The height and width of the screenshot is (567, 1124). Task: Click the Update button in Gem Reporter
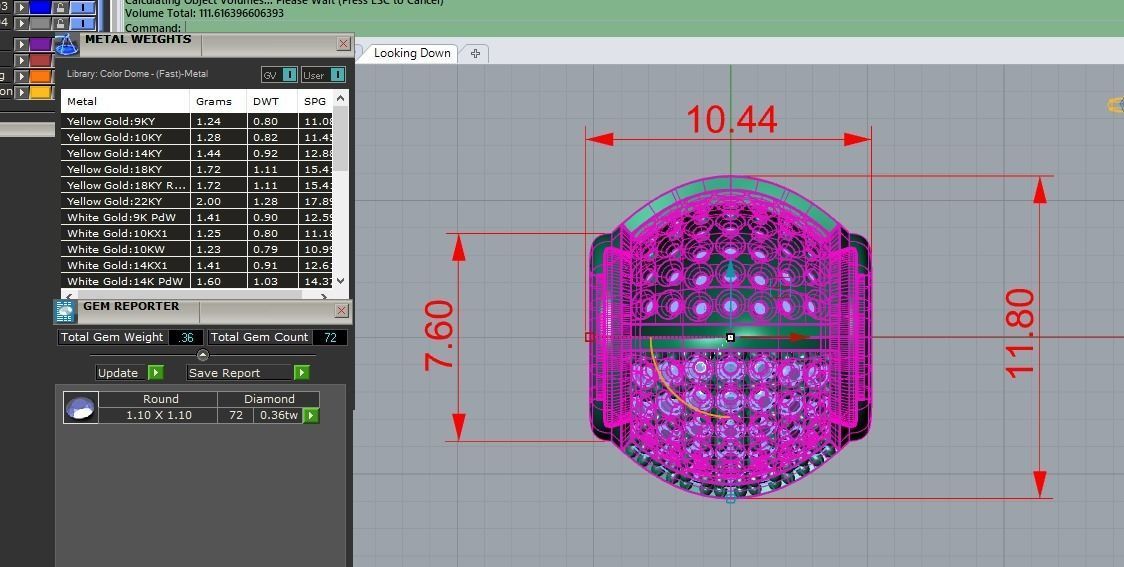[121, 373]
